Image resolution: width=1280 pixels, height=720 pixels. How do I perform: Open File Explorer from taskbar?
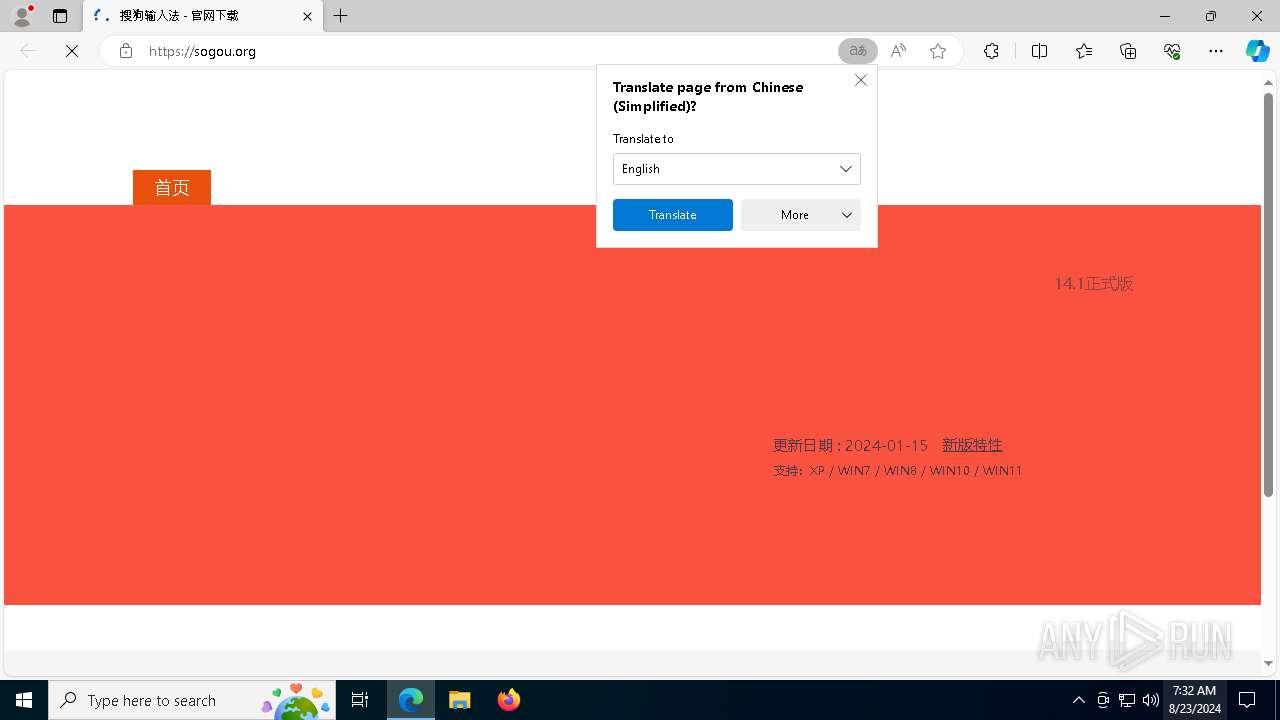point(460,700)
